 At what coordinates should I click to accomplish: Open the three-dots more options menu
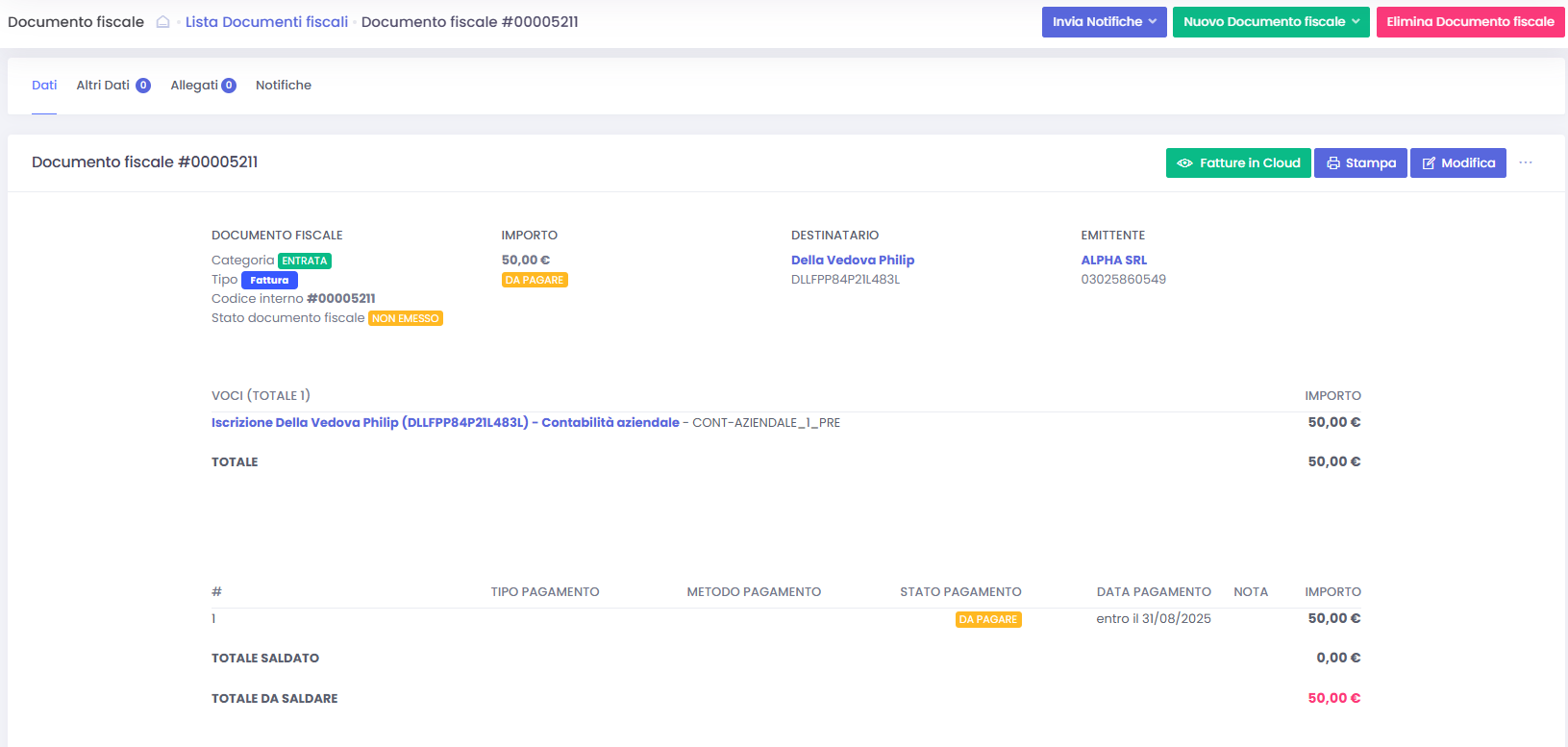(1526, 163)
